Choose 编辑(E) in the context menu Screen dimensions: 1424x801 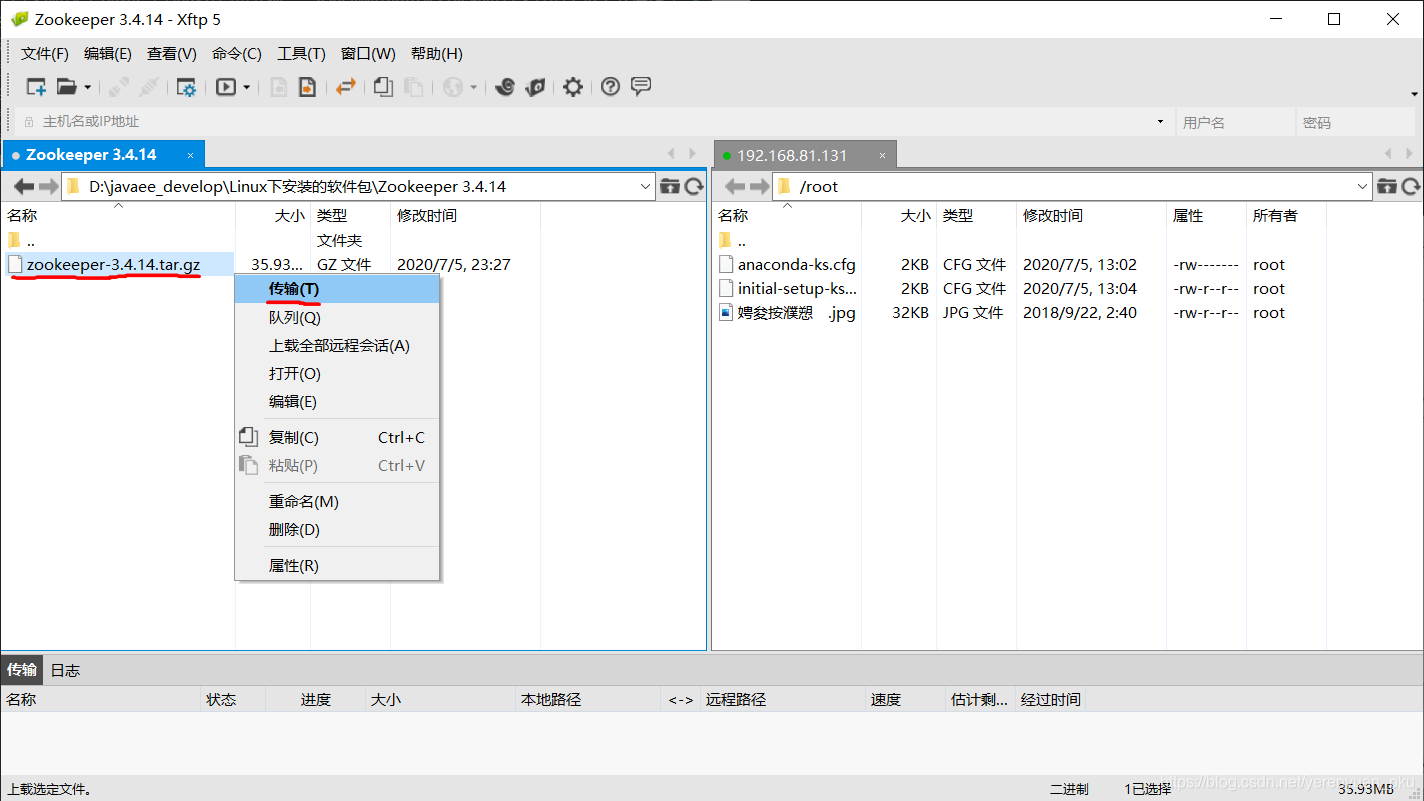pyautogui.click(x=337, y=401)
